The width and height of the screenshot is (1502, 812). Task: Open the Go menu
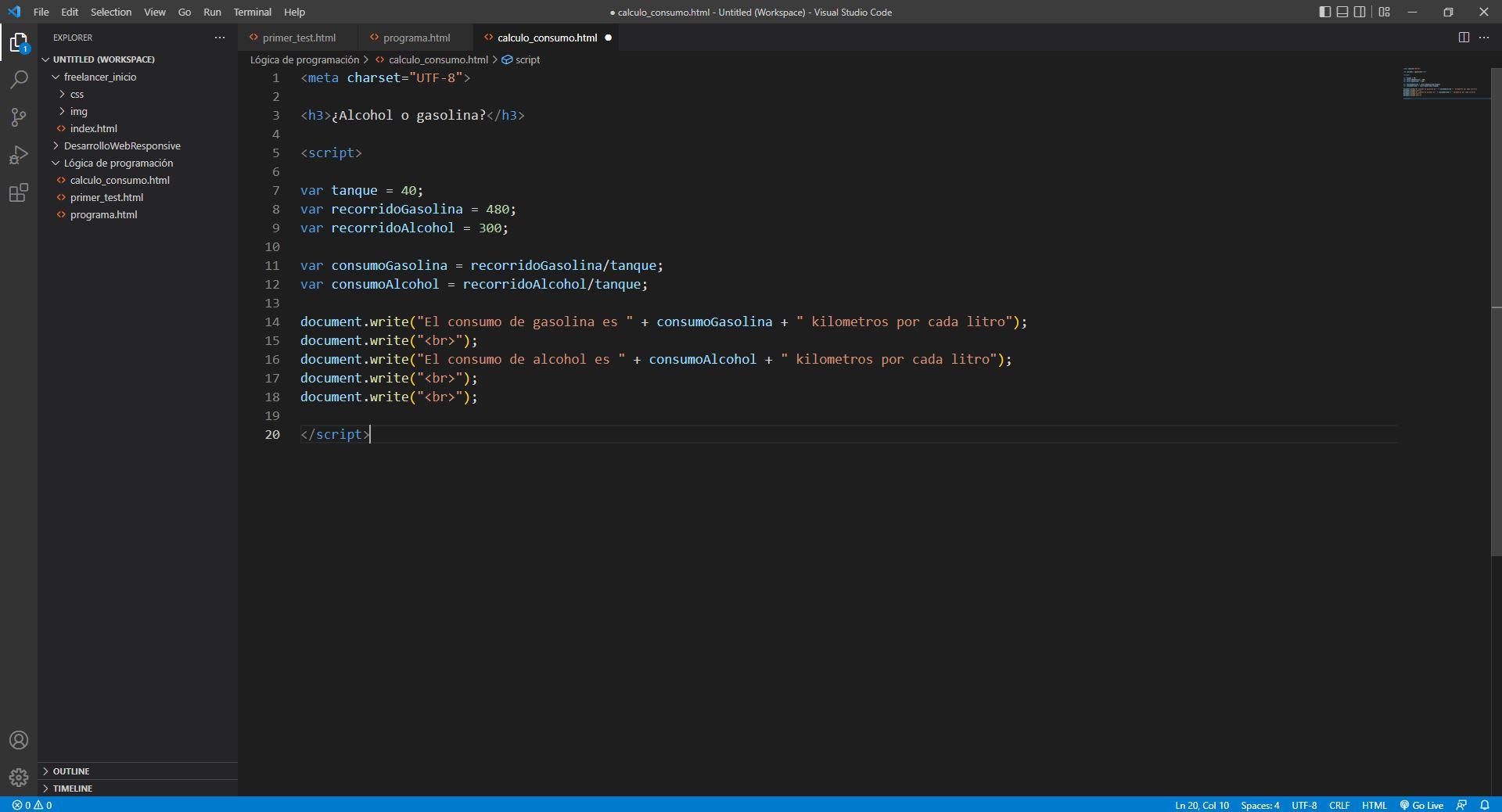(185, 12)
